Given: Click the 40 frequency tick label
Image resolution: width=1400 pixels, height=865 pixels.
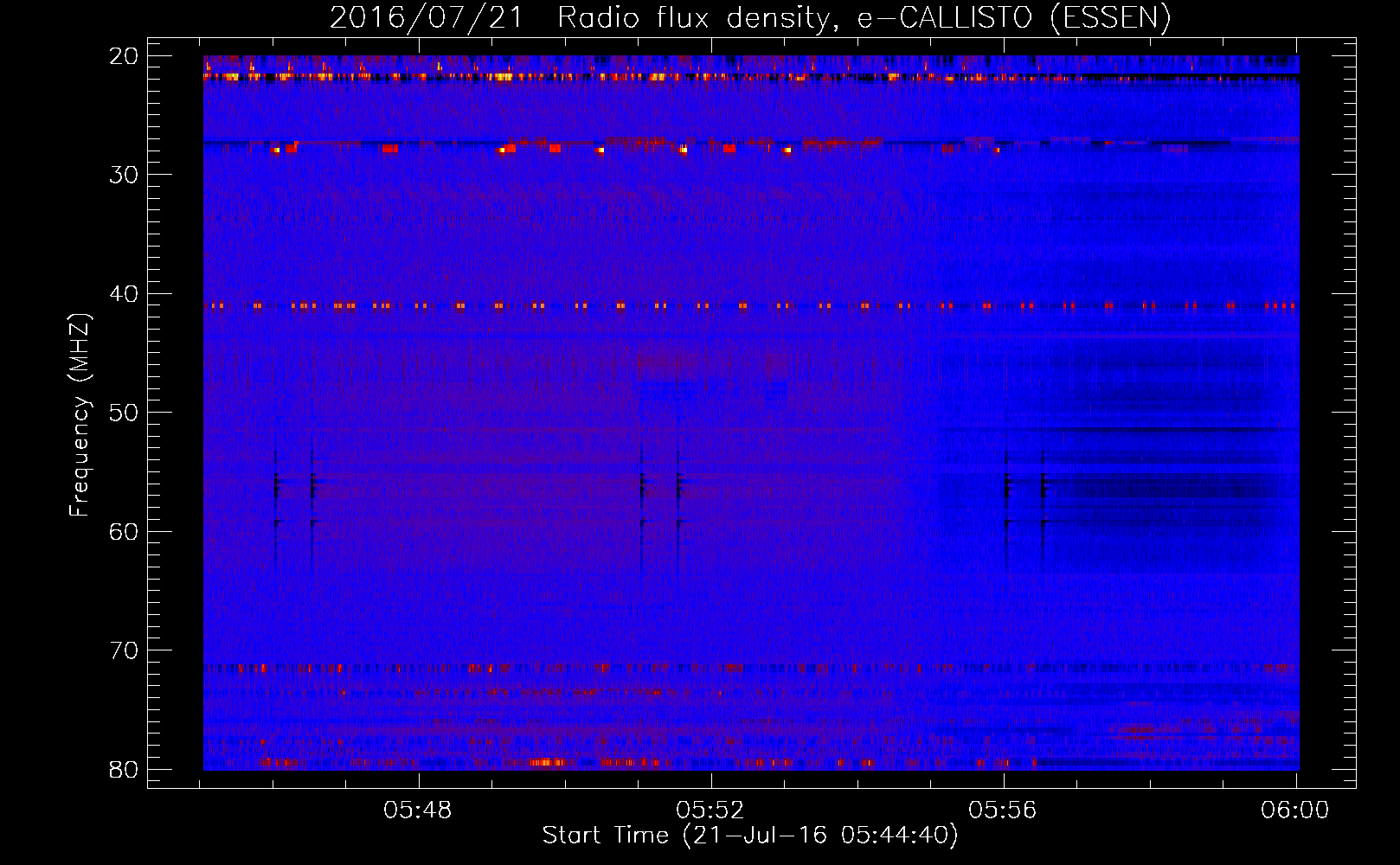Looking at the screenshot, I should click(124, 294).
